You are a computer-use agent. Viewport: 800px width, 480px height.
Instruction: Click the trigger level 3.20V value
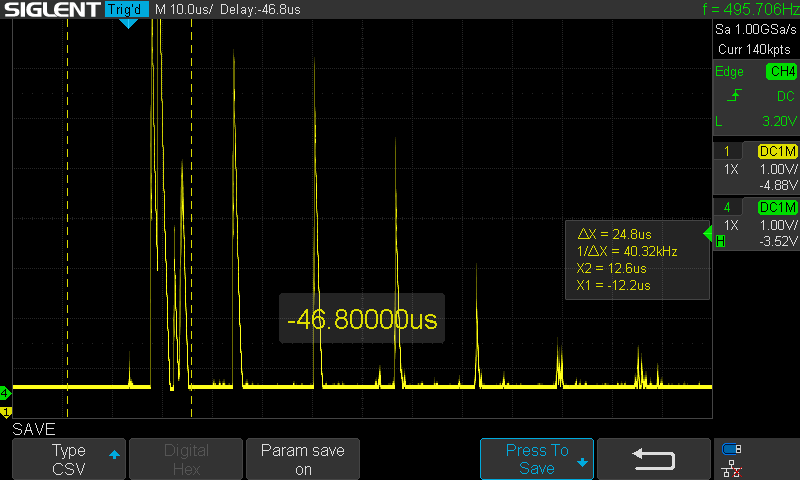click(779, 121)
